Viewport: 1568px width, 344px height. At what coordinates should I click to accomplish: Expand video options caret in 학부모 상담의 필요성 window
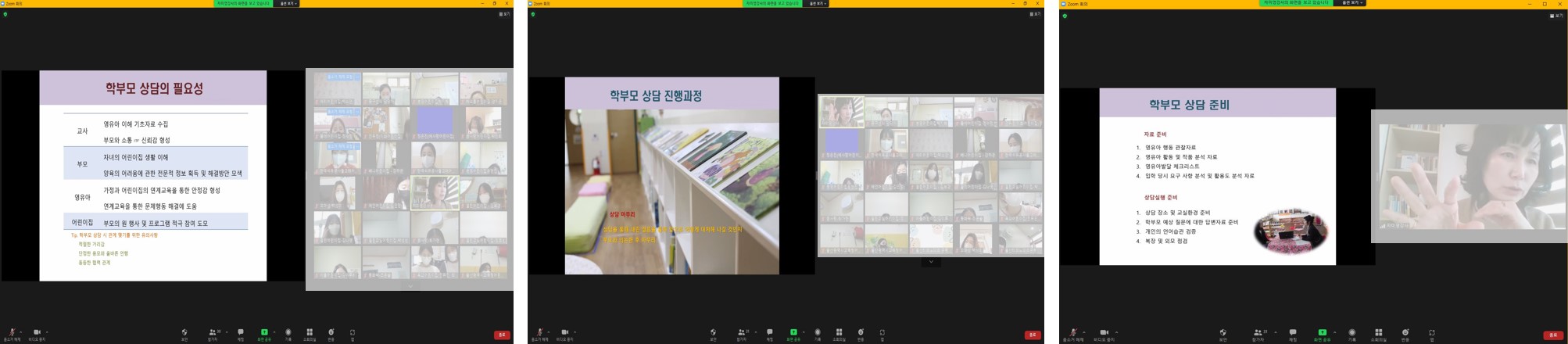coord(47,331)
